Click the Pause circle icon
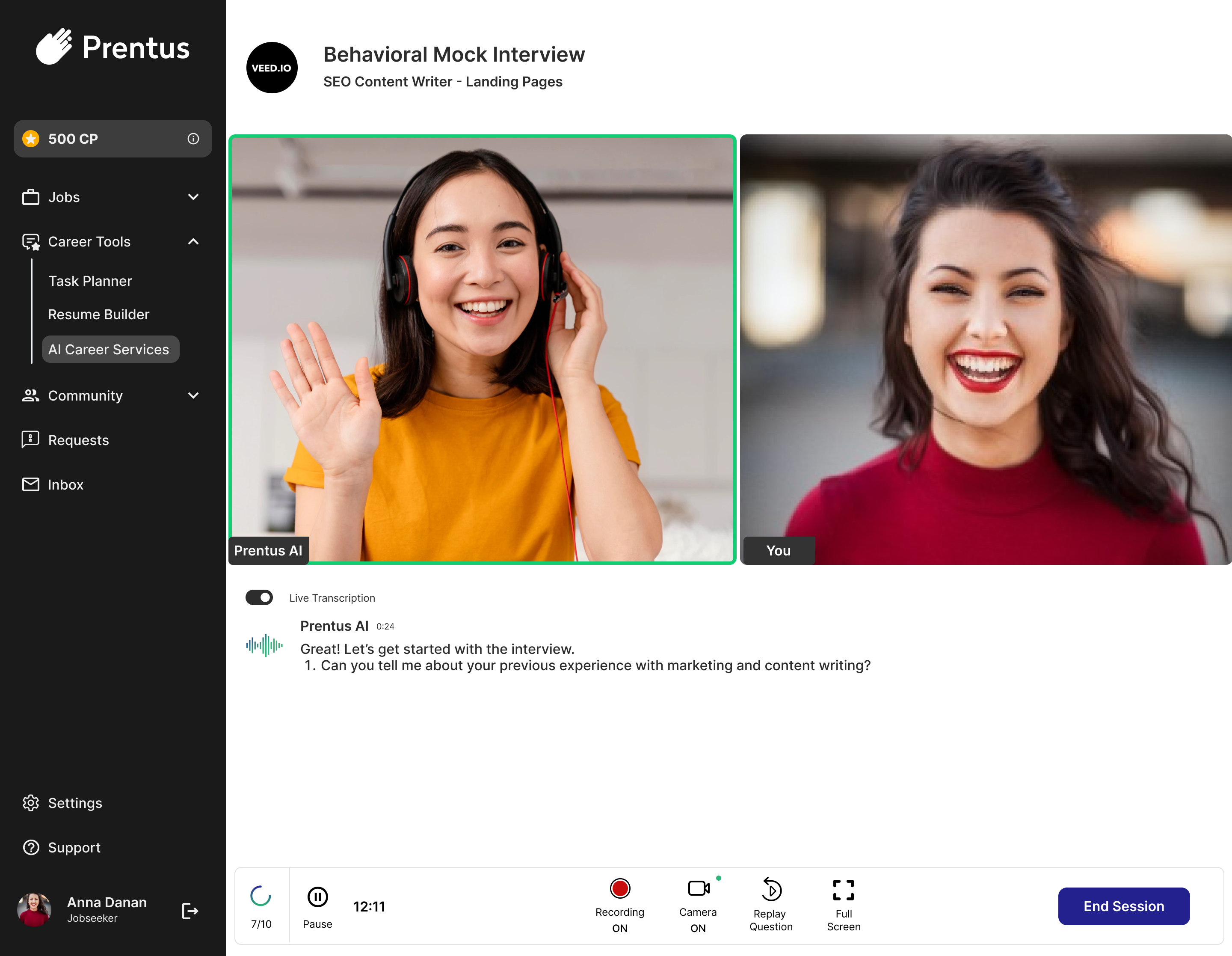This screenshot has width=1232, height=956. coord(317,897)
